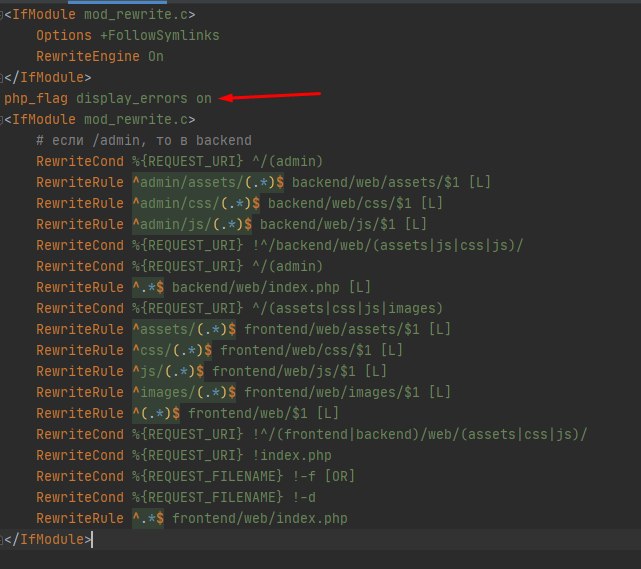
Task: Click '^(.*)$' pattern before frontend/web/$1
Action: 156,413
